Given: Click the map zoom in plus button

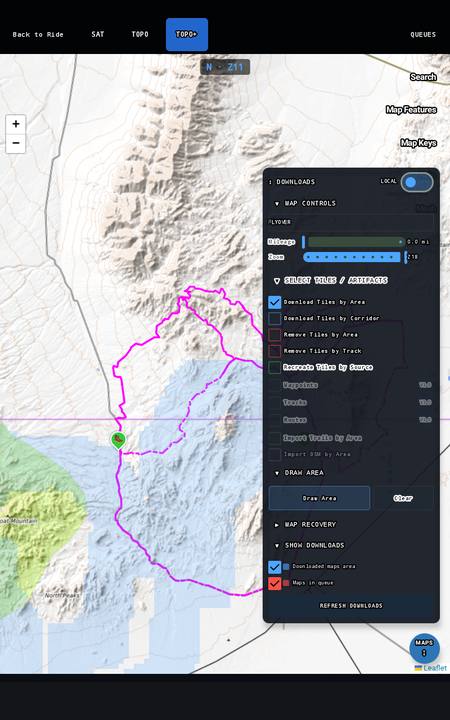Looking at the screenshot, I should (16, 124).
